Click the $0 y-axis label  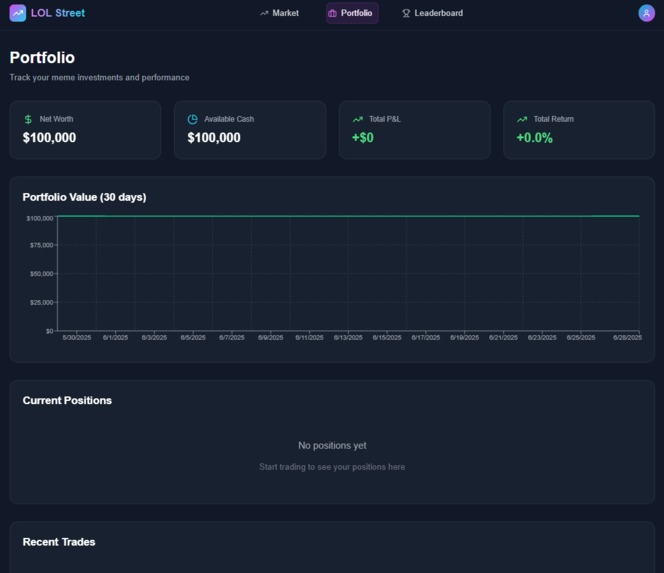(x=50, y=331)
